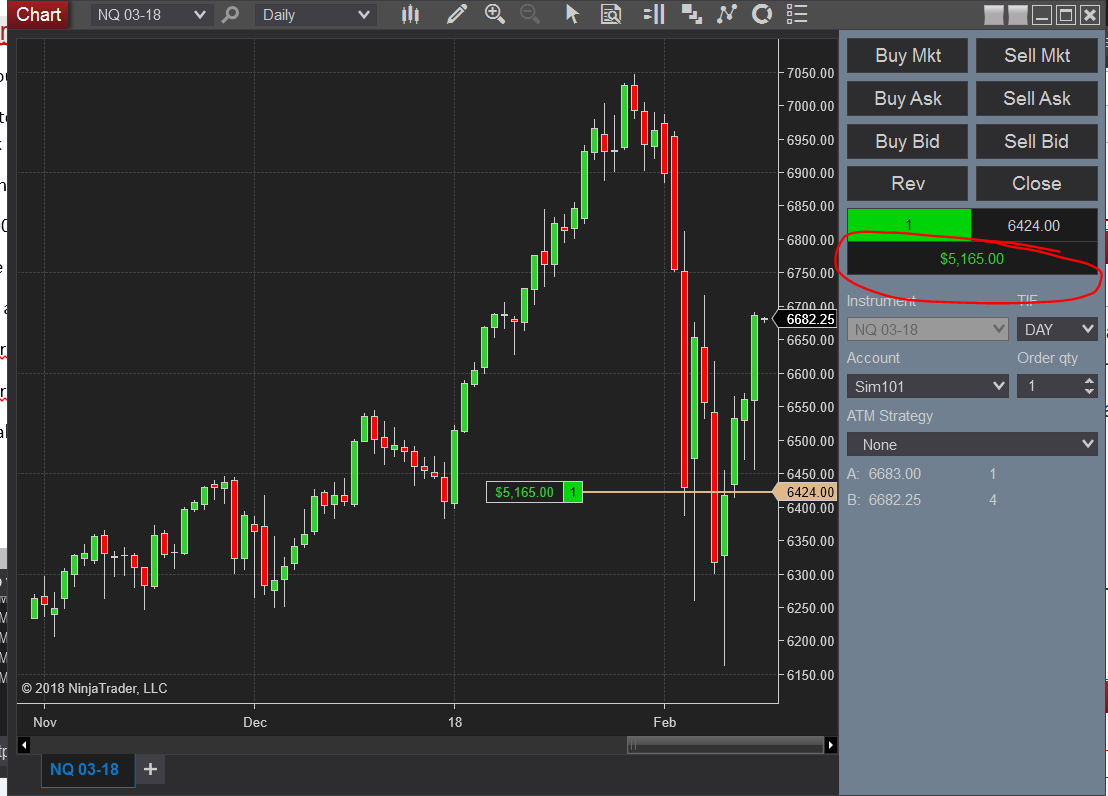Click the zoom in magnifier icon

point(495,14)
